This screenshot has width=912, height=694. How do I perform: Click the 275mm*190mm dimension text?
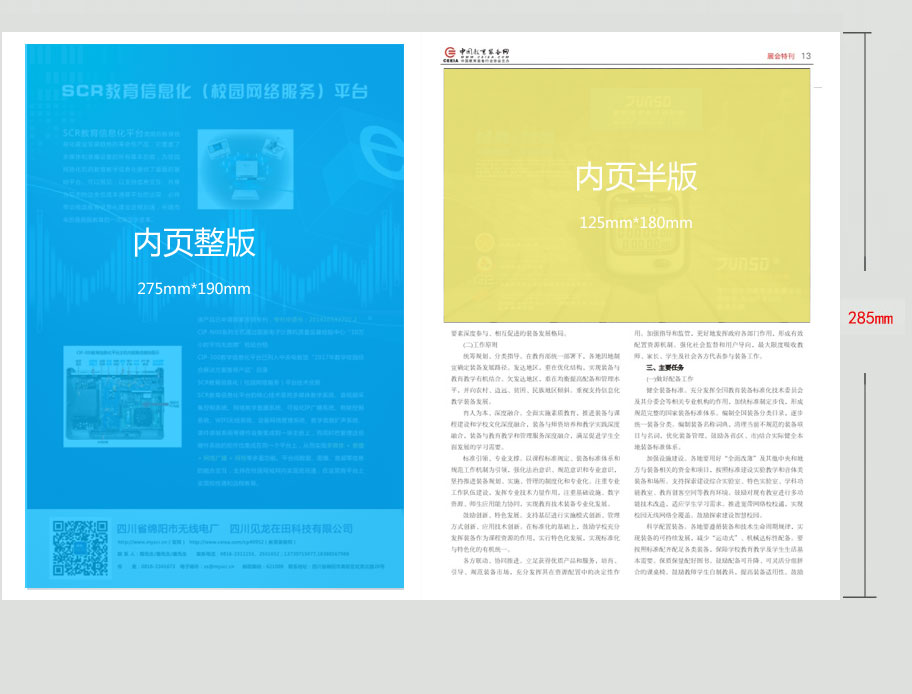coord(194,289)
